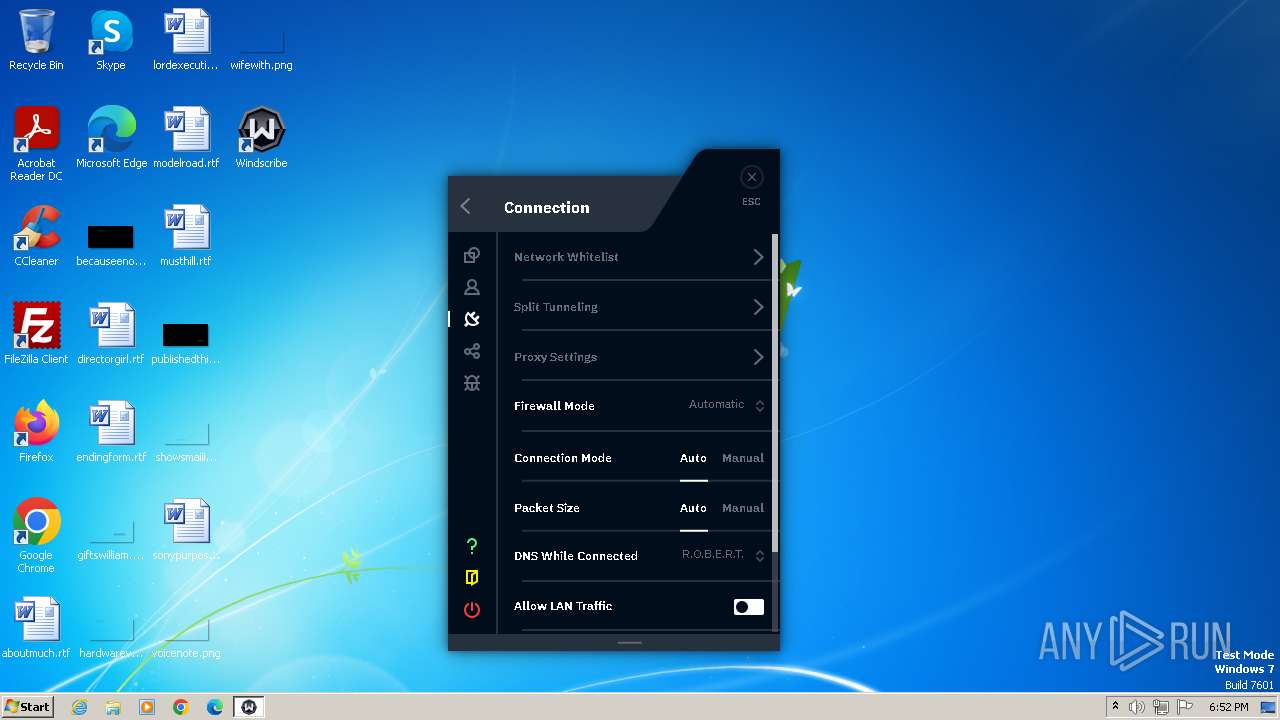Click volume speaker tray icon
The height and width of the screenshot is (720, 1280).
coord(1137,707)
